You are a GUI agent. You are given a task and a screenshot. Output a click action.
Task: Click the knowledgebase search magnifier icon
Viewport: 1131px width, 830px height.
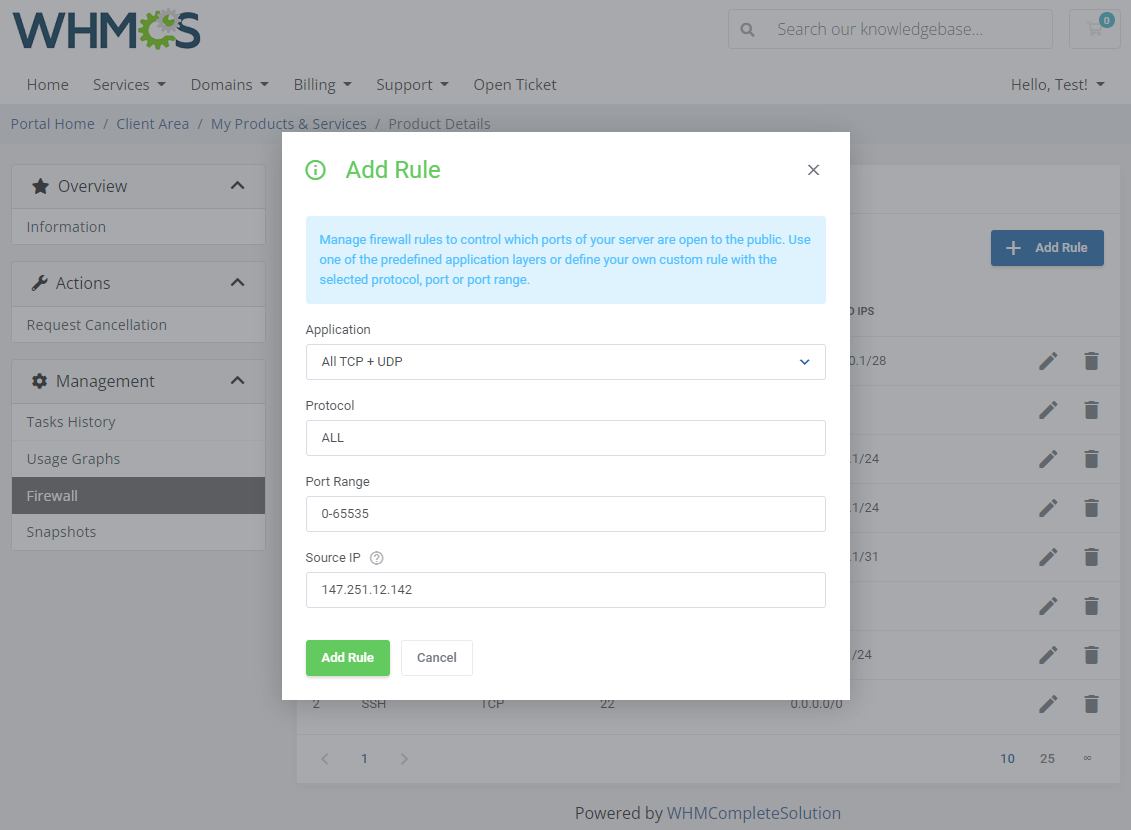[747, 30]
